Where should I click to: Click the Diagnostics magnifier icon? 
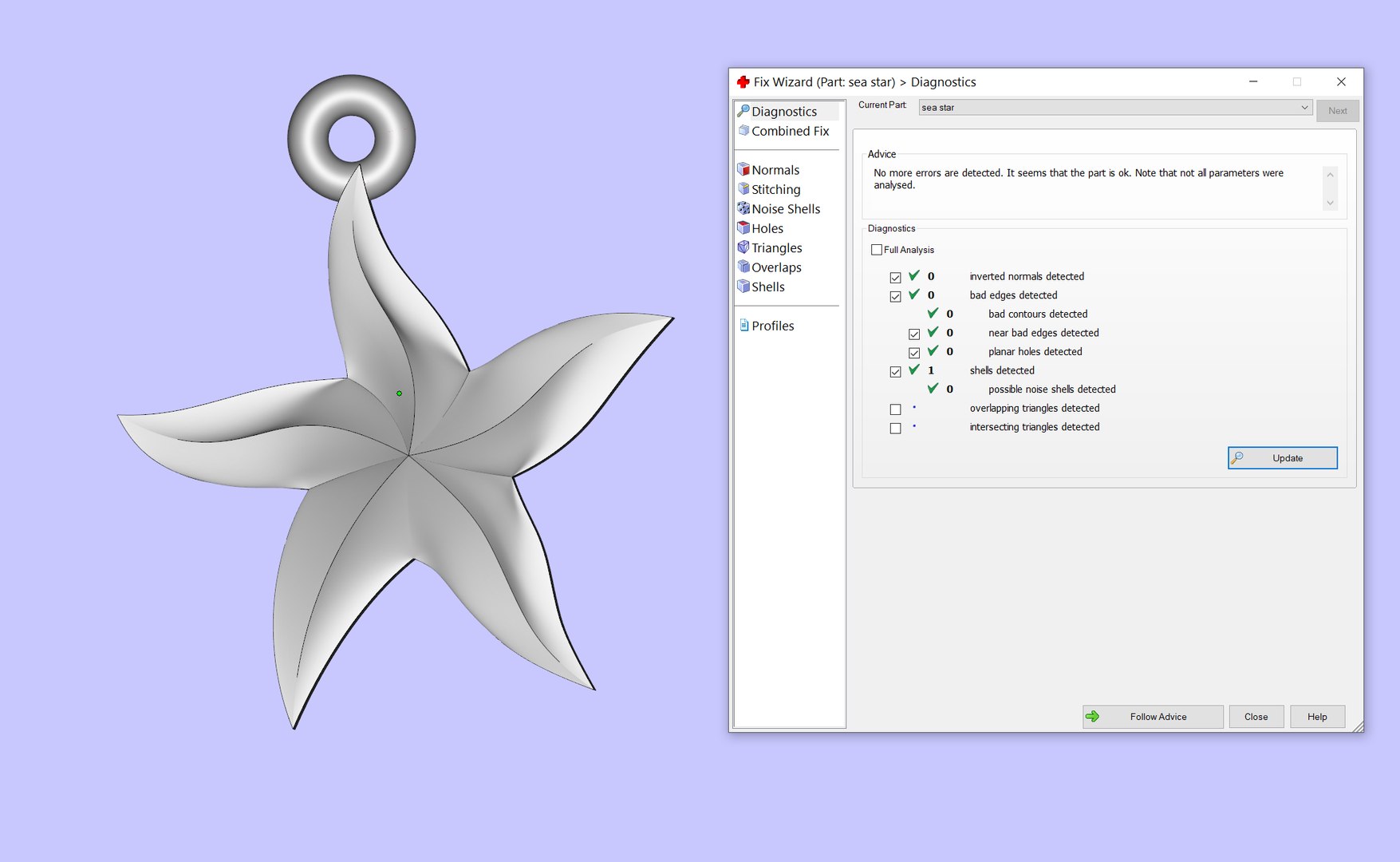pyautogui.click(x=743, y=110)
